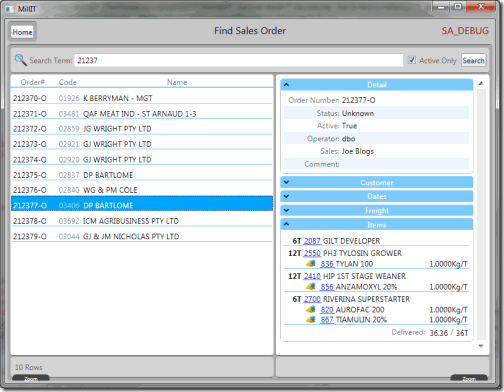Click the Operator value dbo
This screenshot has width=504, height=392.
349,138
